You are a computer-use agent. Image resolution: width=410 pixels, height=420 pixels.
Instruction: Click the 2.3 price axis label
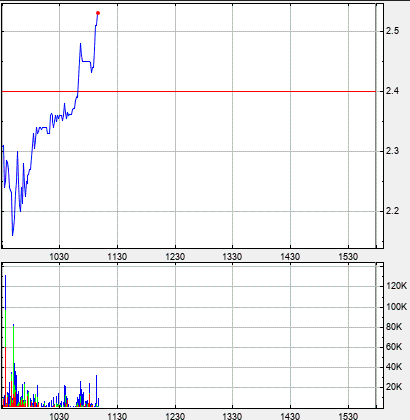coord(393,151)
